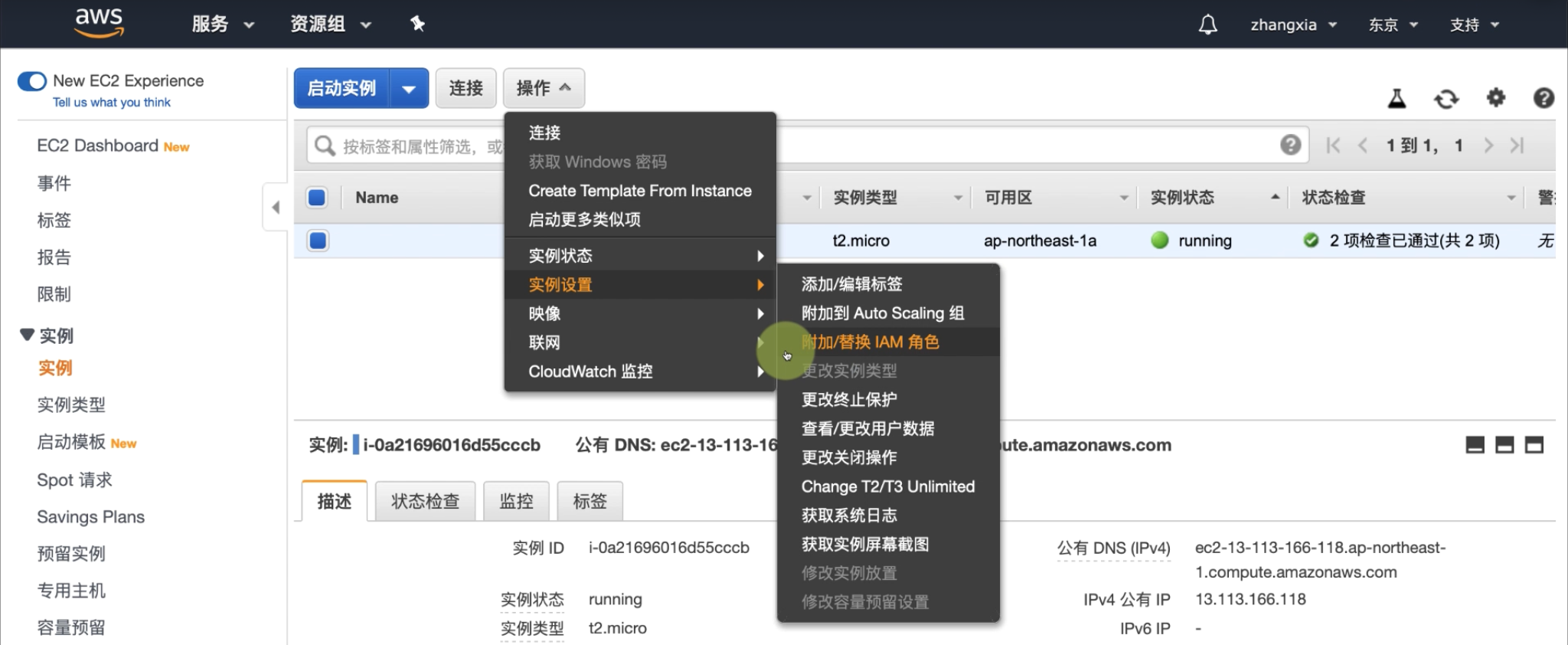
Task: Click the public IP 13.113.166.118
Action: tap(1251, 599)
